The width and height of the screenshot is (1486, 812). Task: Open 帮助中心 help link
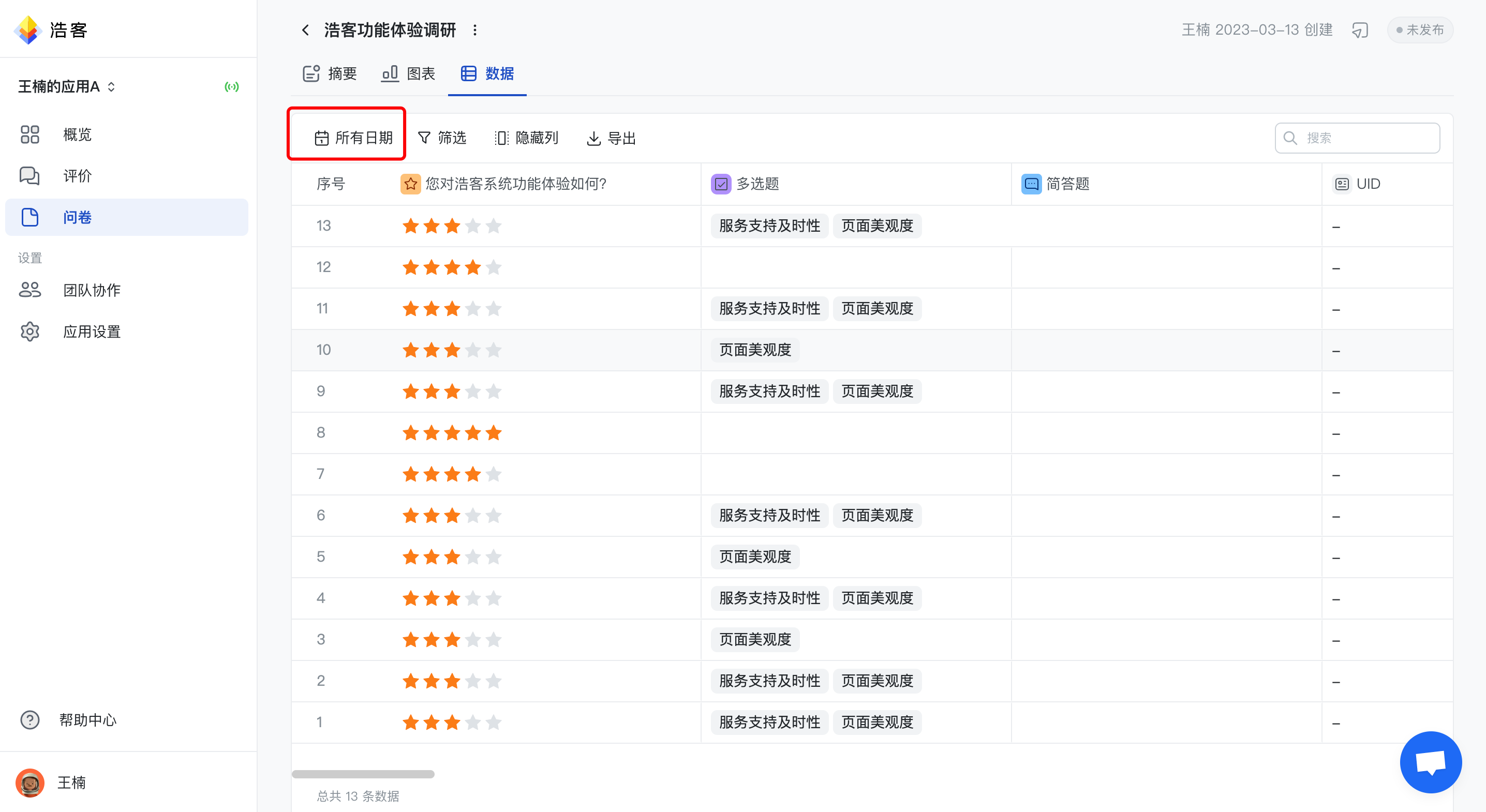click(x=68, y=720)
